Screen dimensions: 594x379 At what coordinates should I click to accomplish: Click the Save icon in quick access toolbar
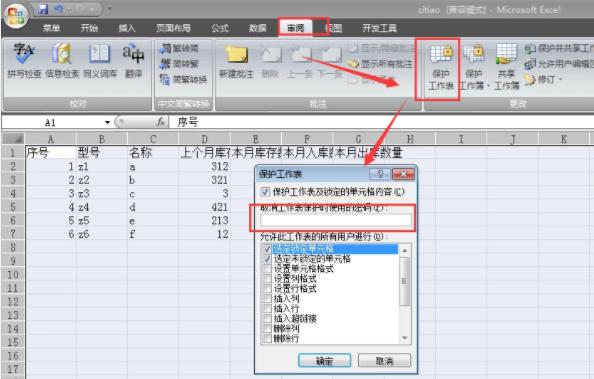coord(43,9)
